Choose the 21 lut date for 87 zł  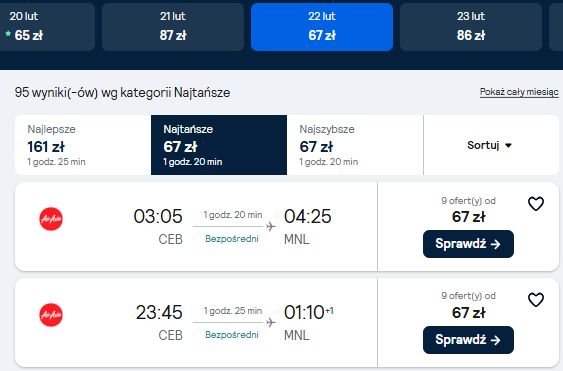(x=173, y=27)
